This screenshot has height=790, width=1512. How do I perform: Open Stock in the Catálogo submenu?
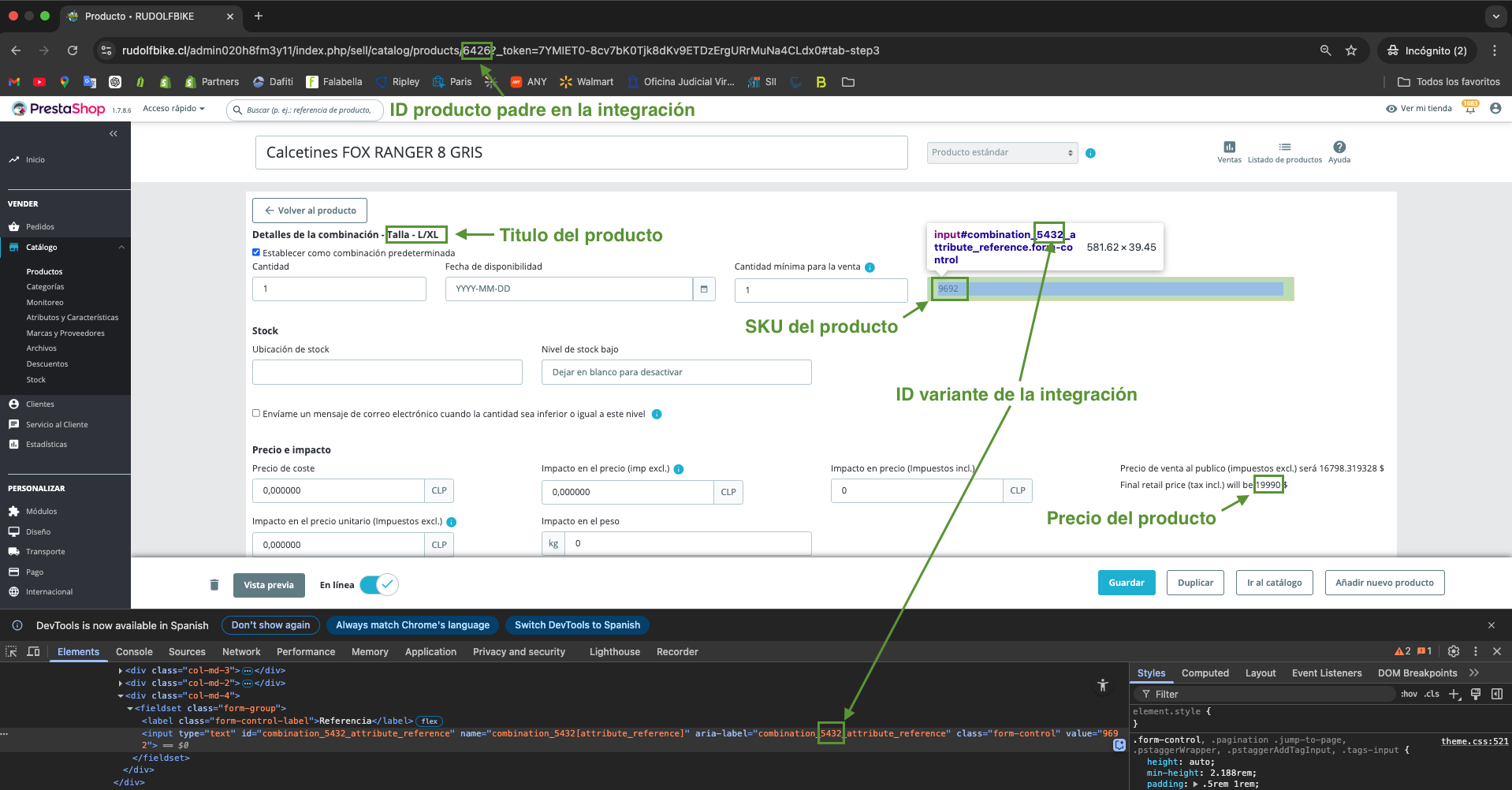36,380
